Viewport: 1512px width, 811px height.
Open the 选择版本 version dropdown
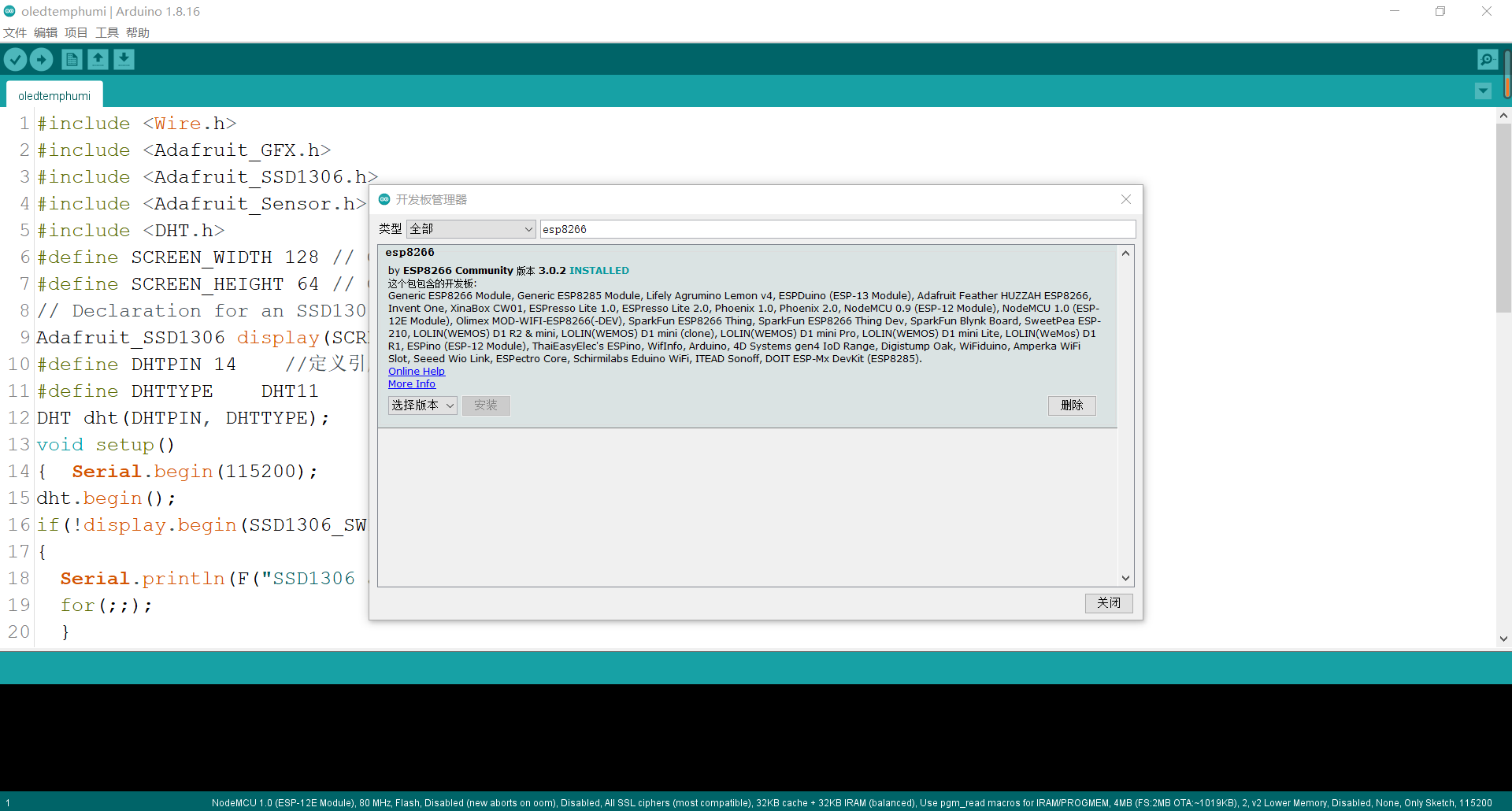click(421, 405)
